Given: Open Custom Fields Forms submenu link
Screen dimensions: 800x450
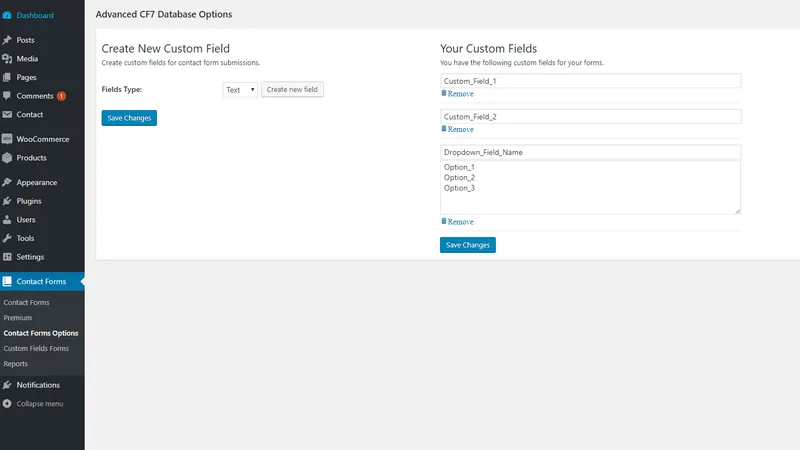Looking at the screenshot, I should [36, 348].
